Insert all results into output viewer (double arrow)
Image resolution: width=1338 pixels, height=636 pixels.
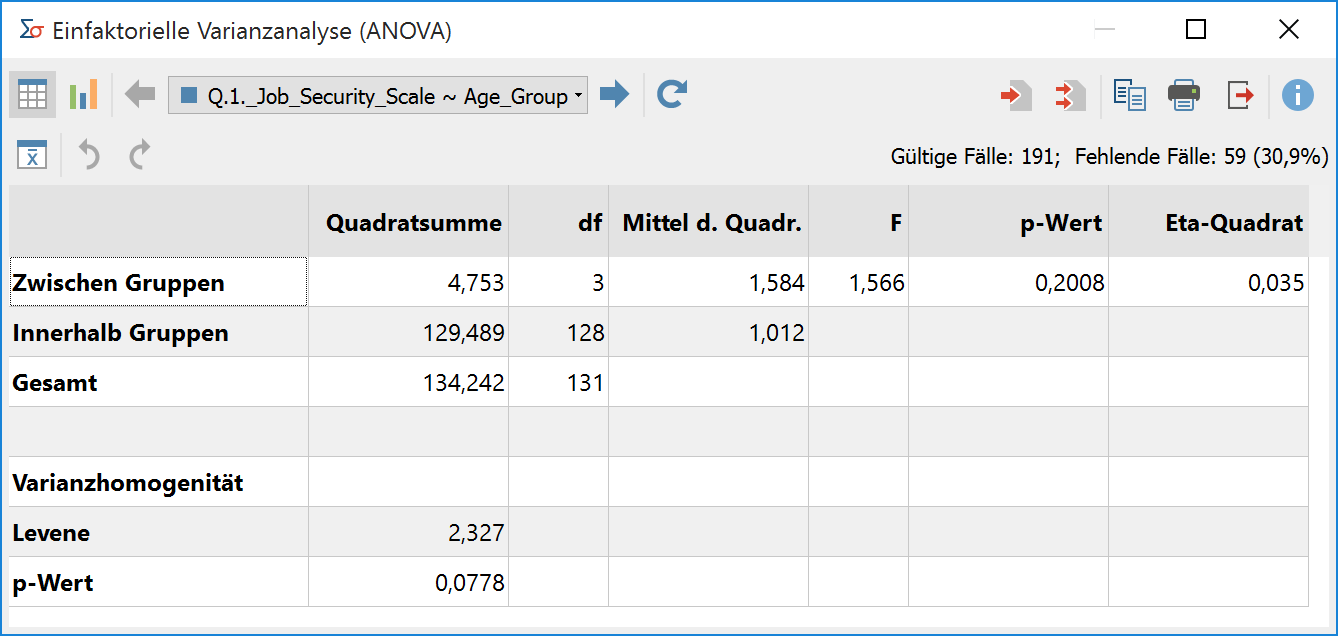[x=1070, y=96]
